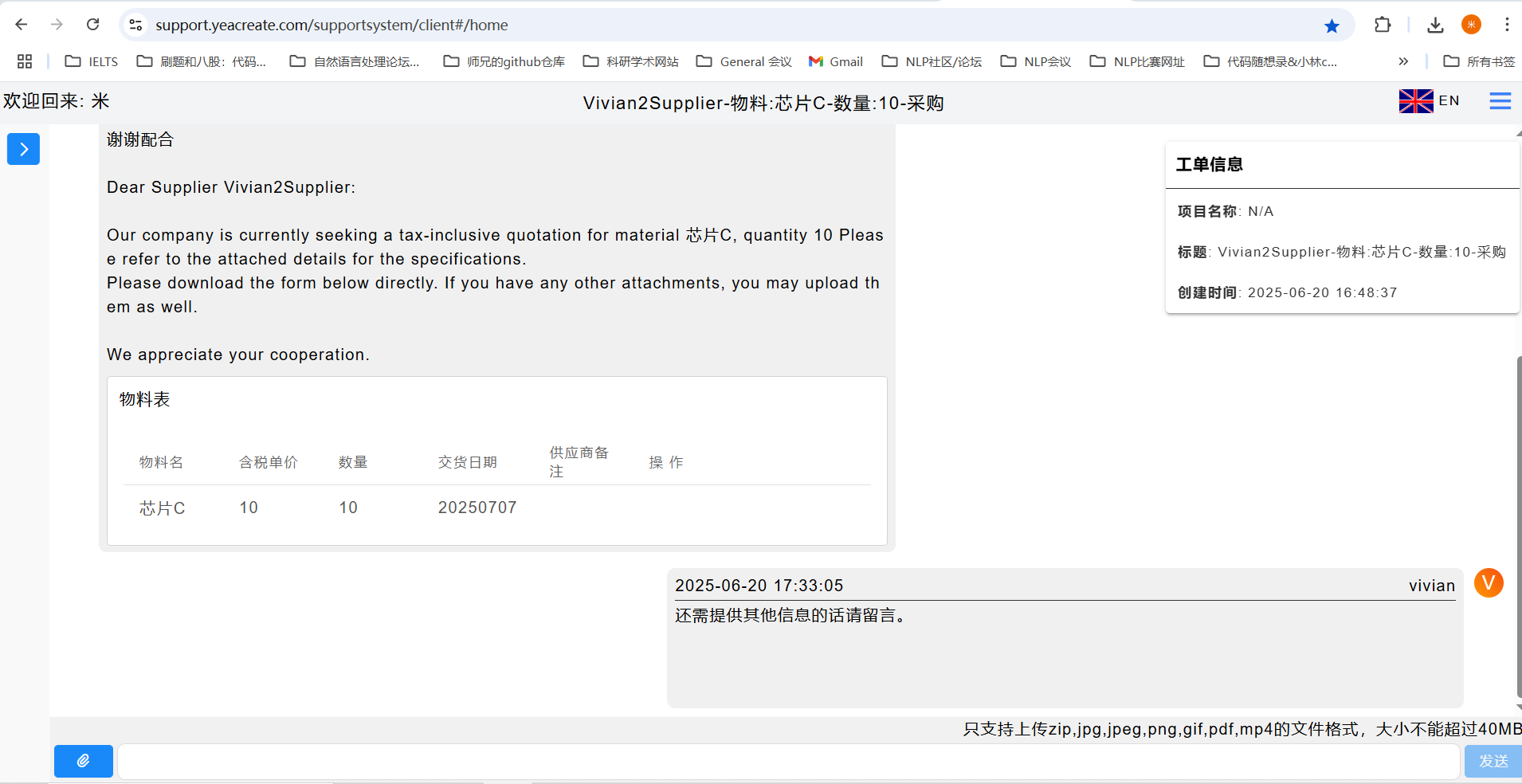This screenshot has width=1522, height=784.
Task: Open the Gmail bookmark
Action: pyautogui.click(x=836, y=61)
